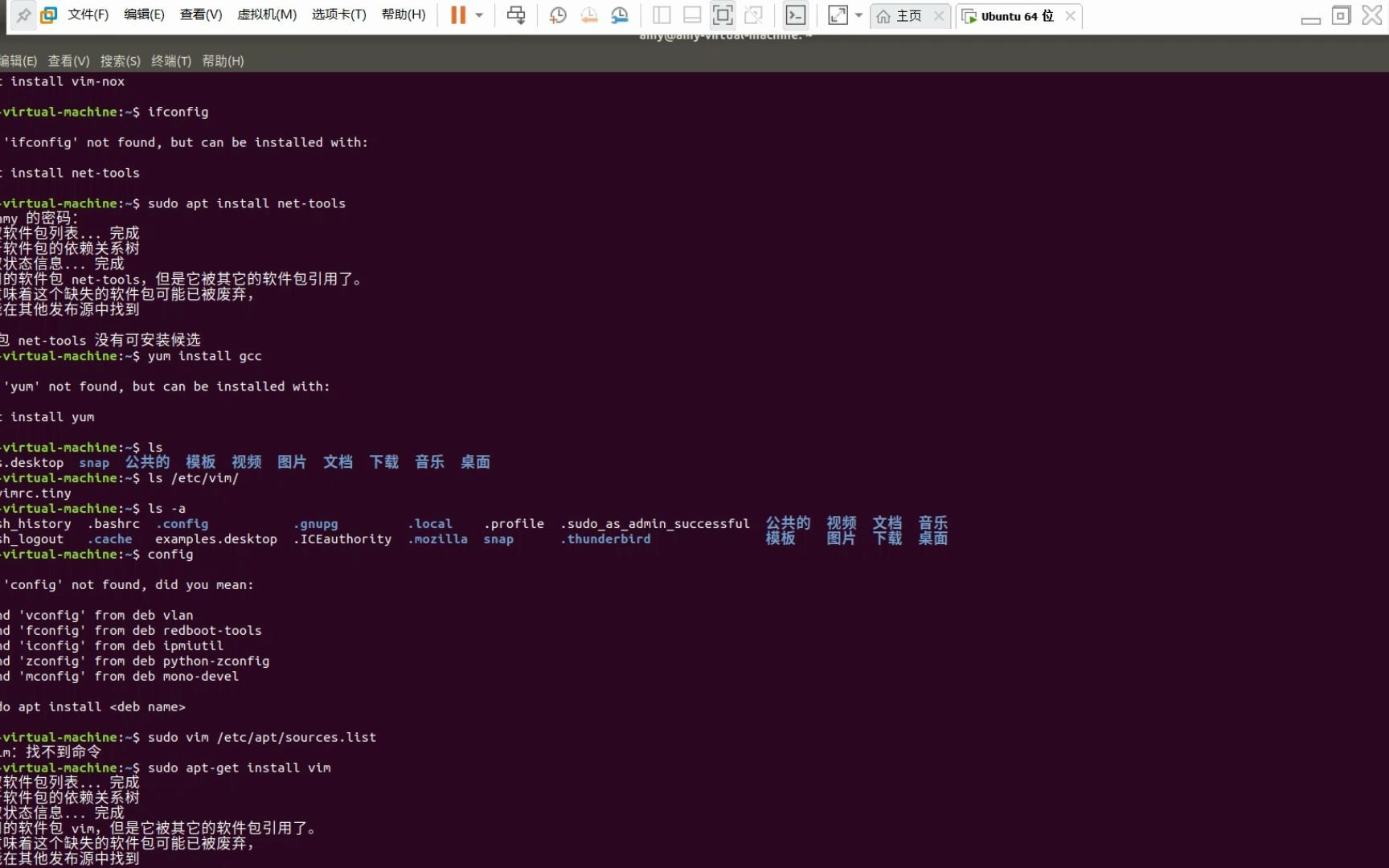Close the Ubuntu 64 位 tab

[x=1070, y=16]
